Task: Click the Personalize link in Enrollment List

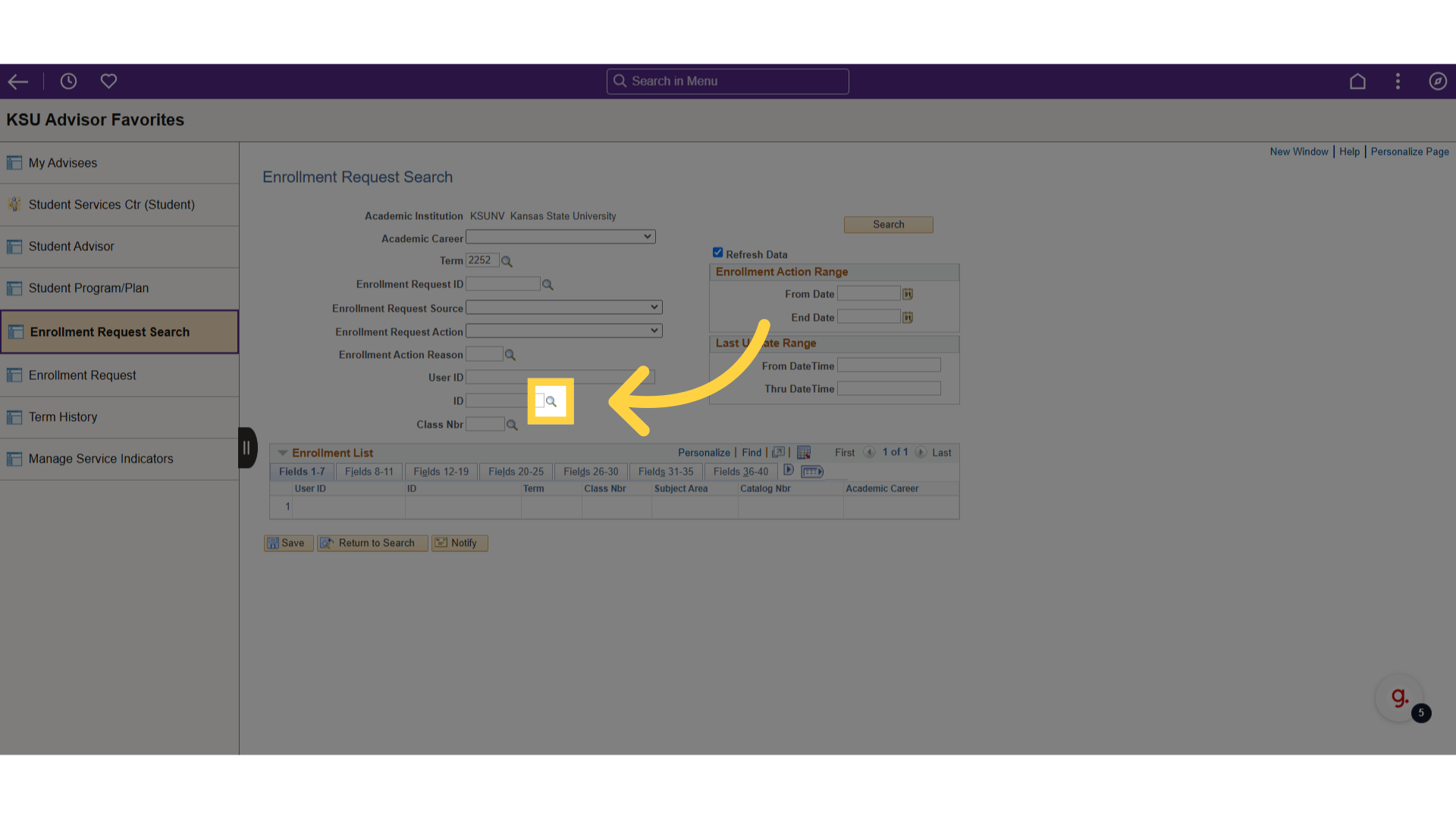Action: click(x=704, y=453)
